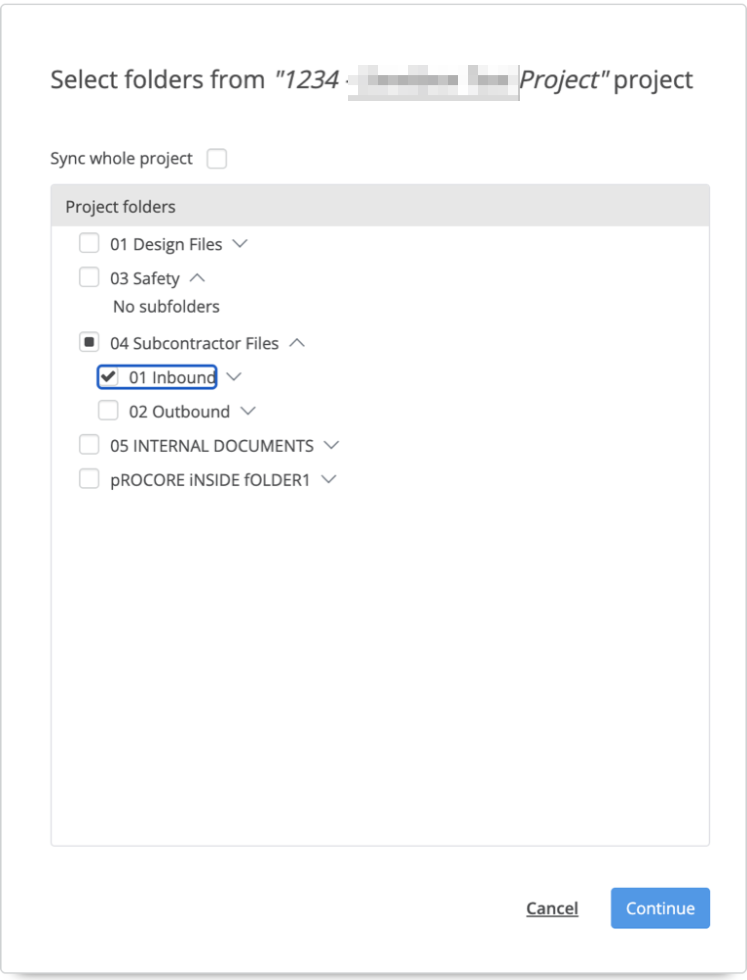Toggle the partially-selected 04 Subcontractor Files checkbox
Image resolution: width=747 pixels, height=980 pixels.
tap(89, 343)
